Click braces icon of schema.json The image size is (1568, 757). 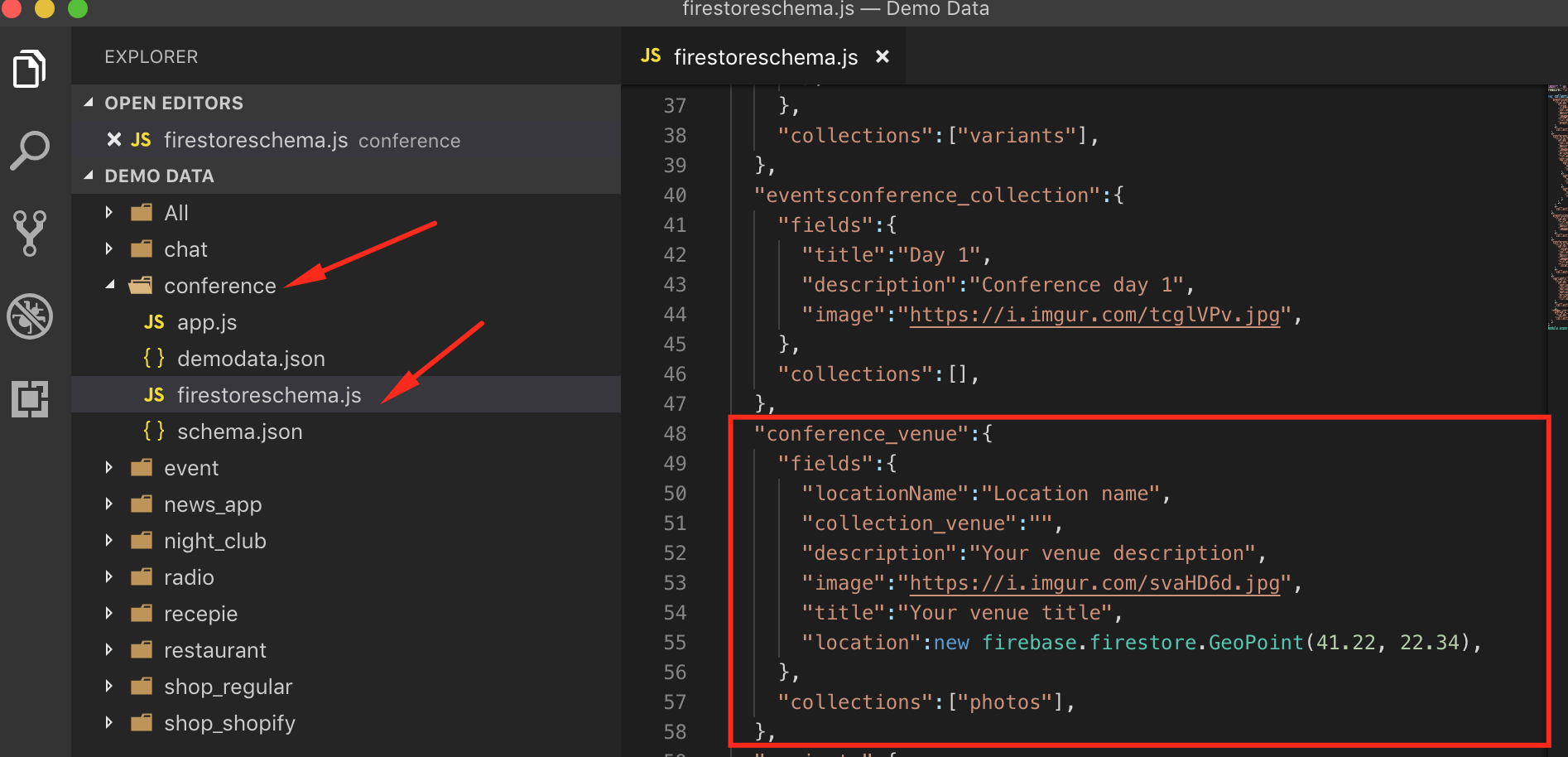pos(154,431)
